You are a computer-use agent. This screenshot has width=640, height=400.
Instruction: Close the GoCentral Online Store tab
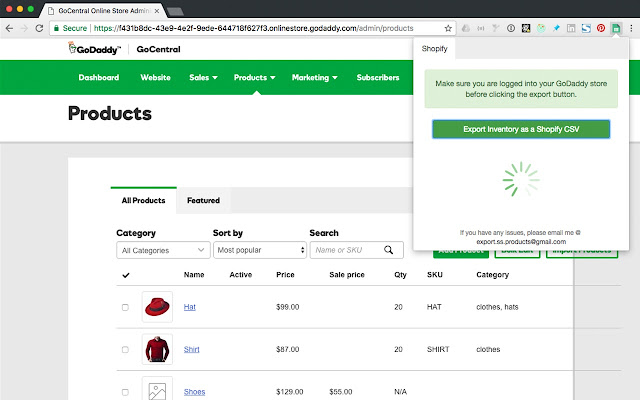tap(157, 11)
